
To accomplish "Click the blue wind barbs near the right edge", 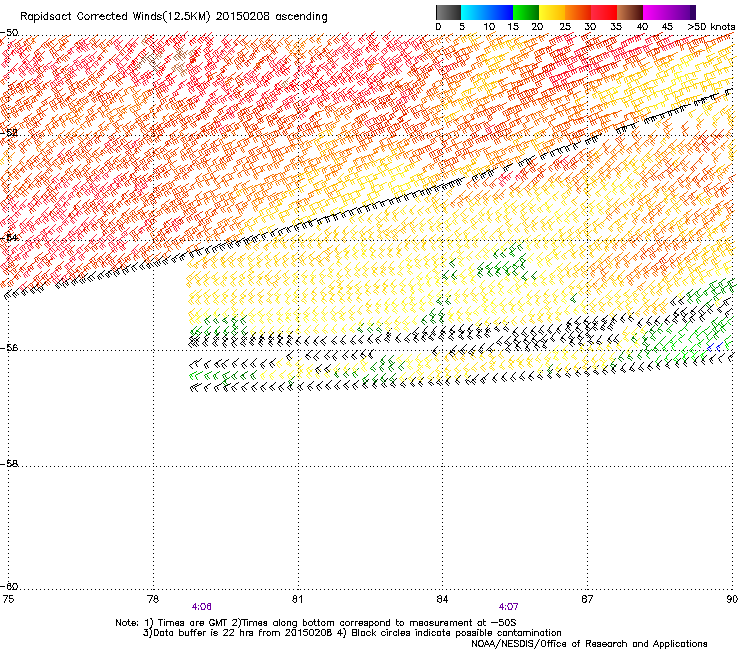I will (x=713, y=347).
